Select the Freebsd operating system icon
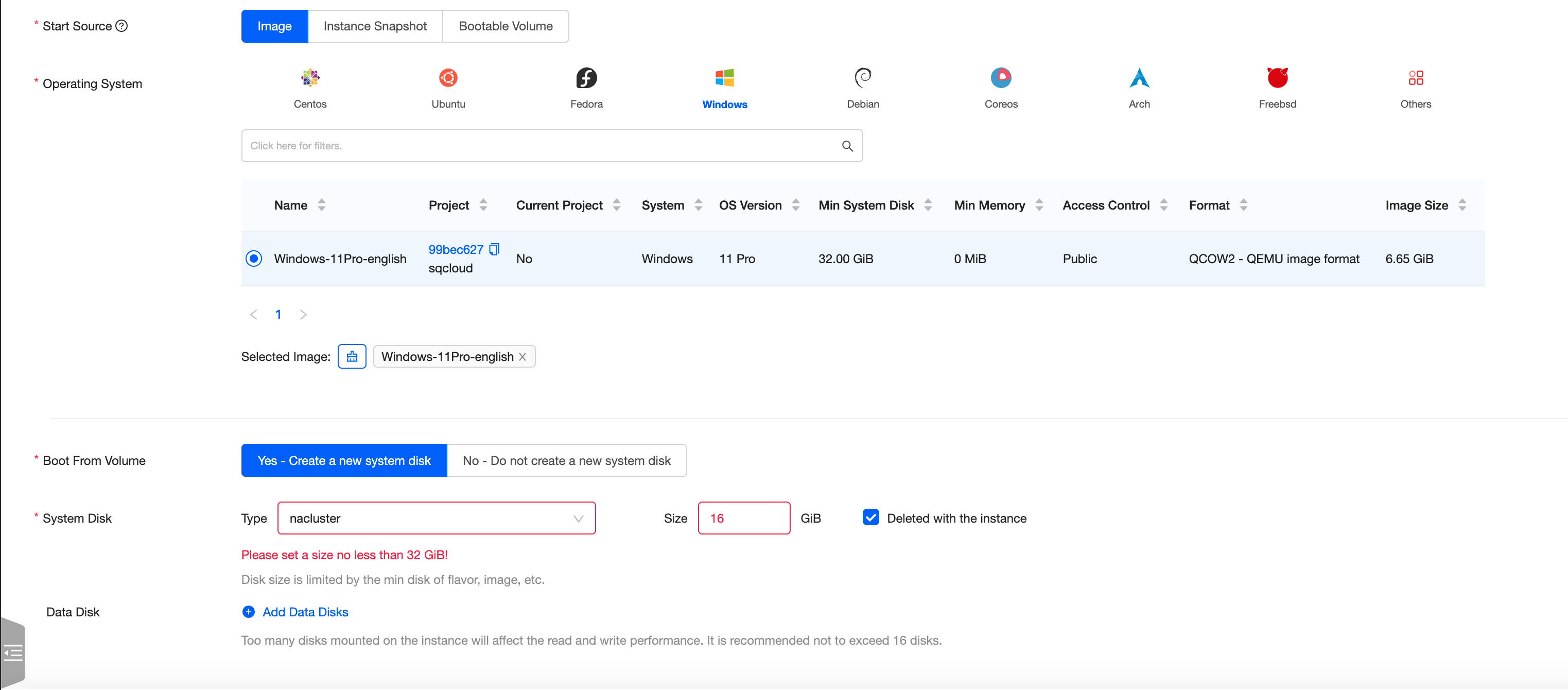 tap(1277, 78)
